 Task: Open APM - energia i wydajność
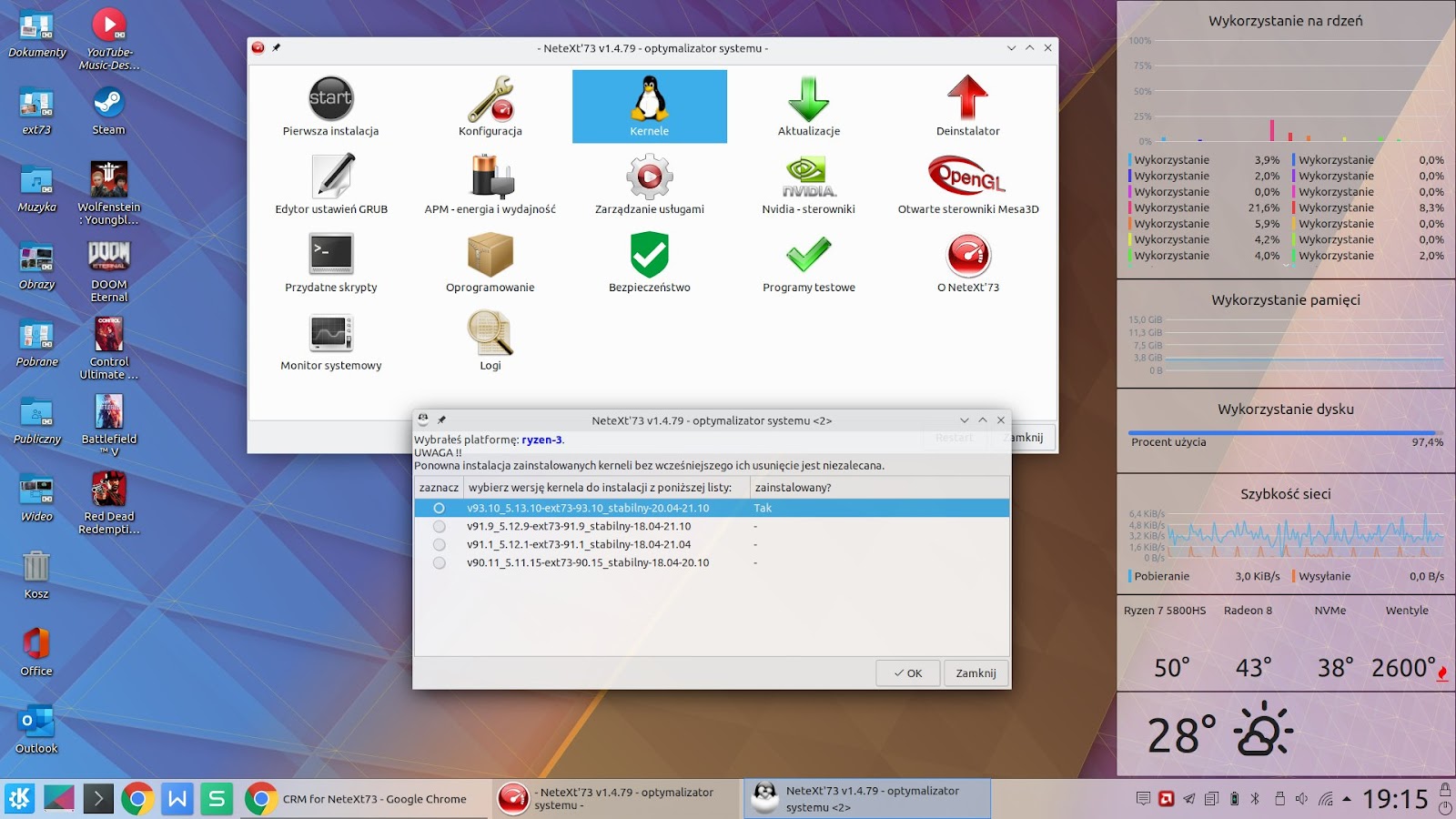490,185
